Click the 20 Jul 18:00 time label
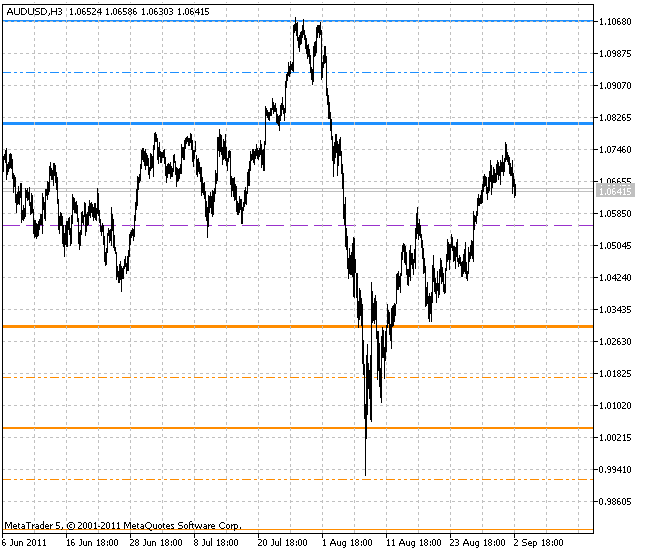The image size is (646, 554). coord(283,542)
